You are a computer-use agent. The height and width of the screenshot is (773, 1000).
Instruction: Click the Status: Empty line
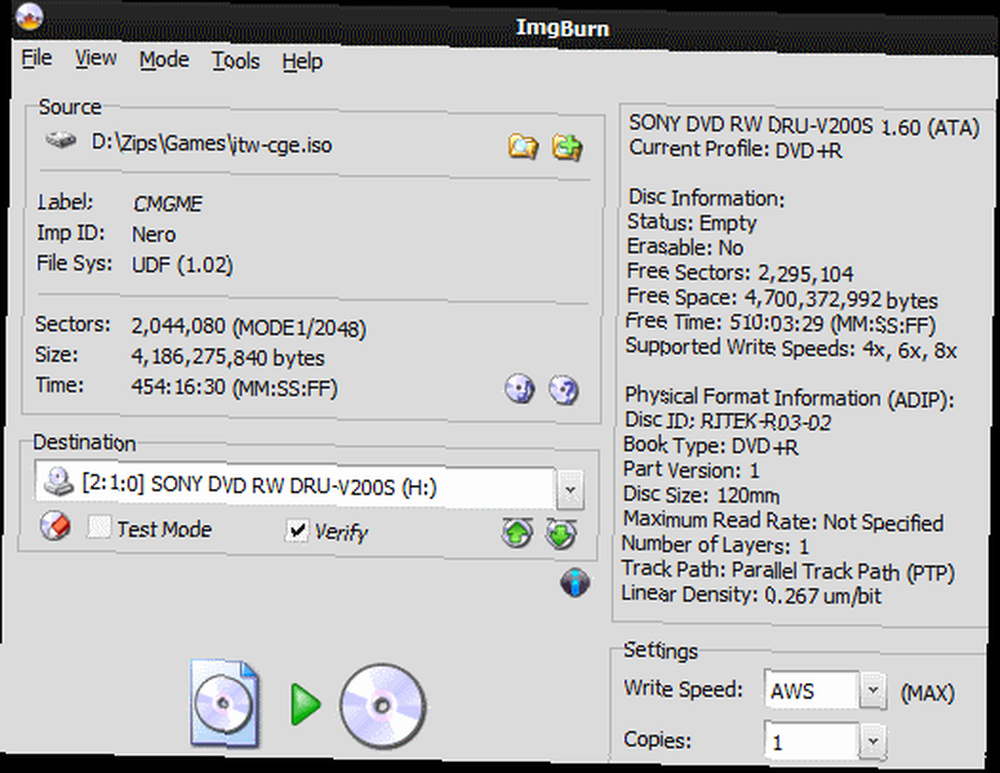(x=691, y=223)
